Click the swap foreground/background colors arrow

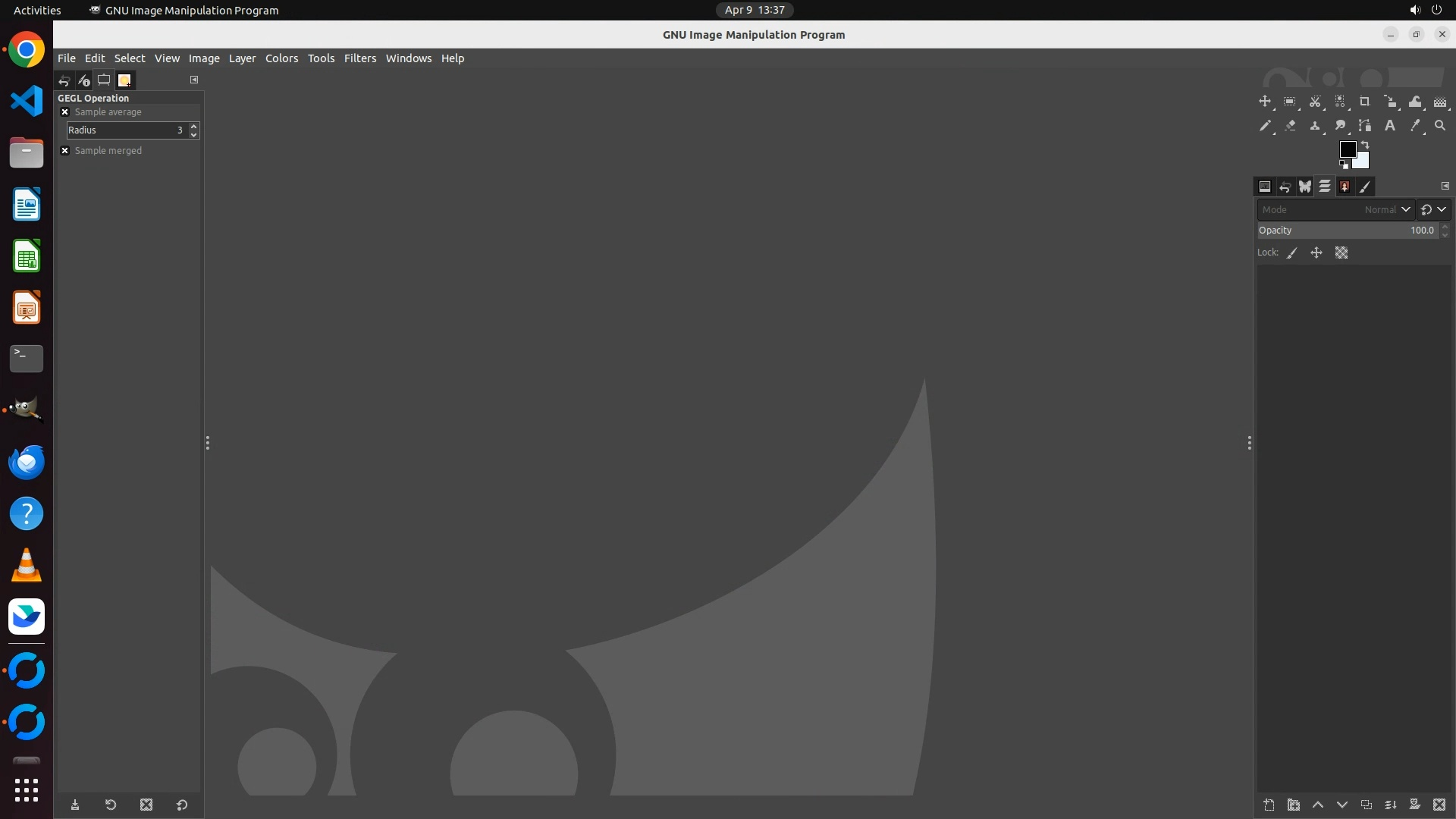[1365, 144]
